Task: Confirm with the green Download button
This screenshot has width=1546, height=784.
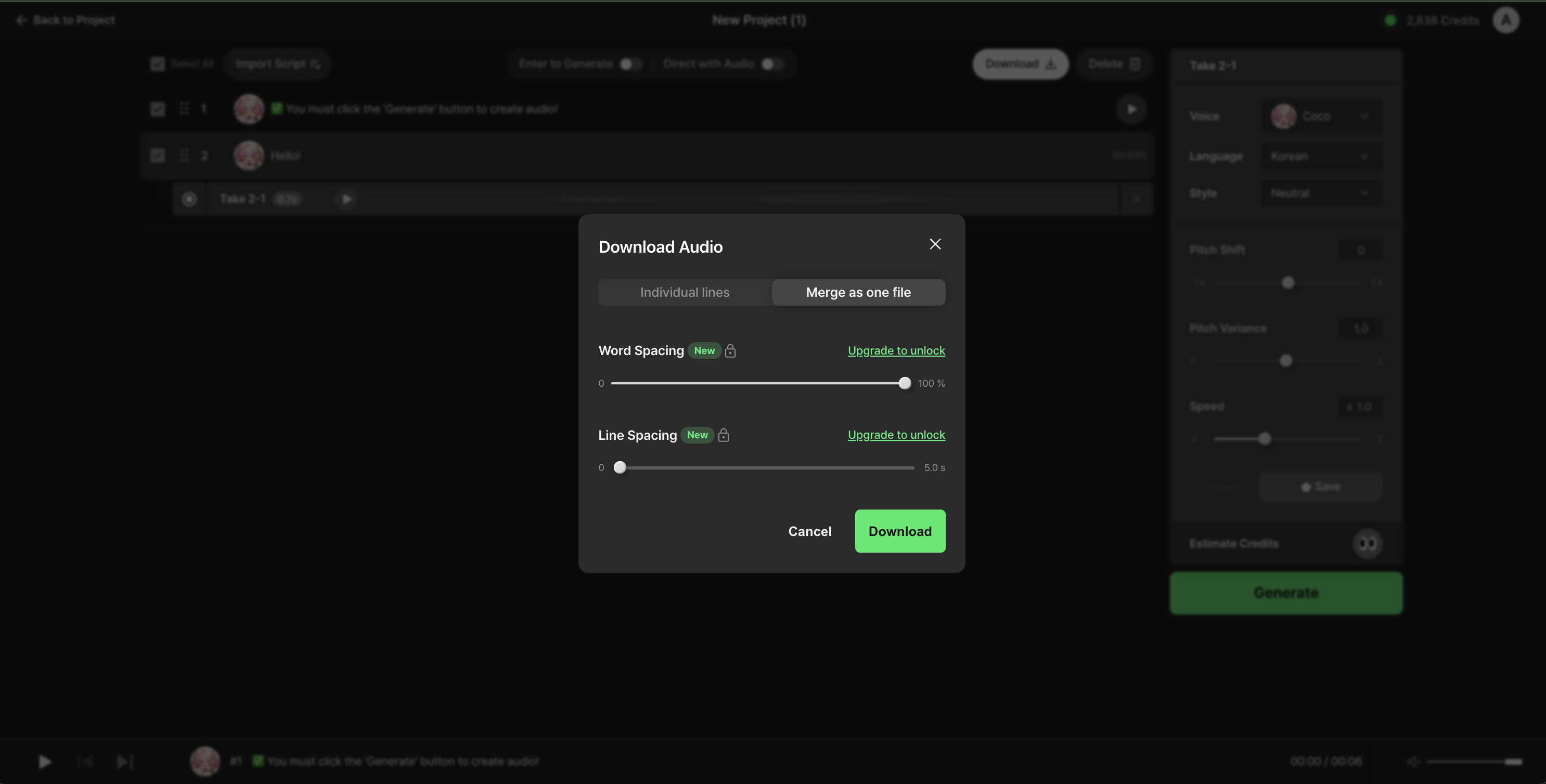Action: [x=899, y=531]
